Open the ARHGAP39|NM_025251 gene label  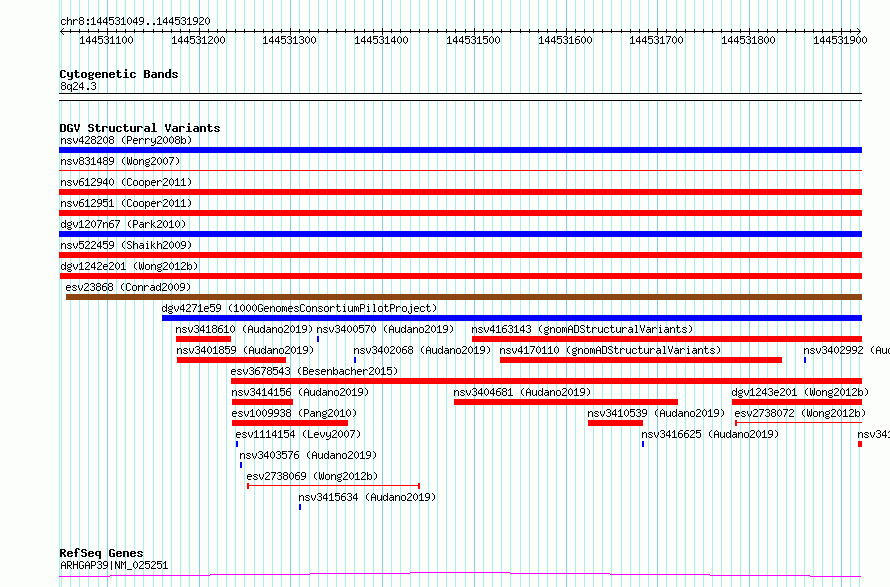tap(114, 565)
